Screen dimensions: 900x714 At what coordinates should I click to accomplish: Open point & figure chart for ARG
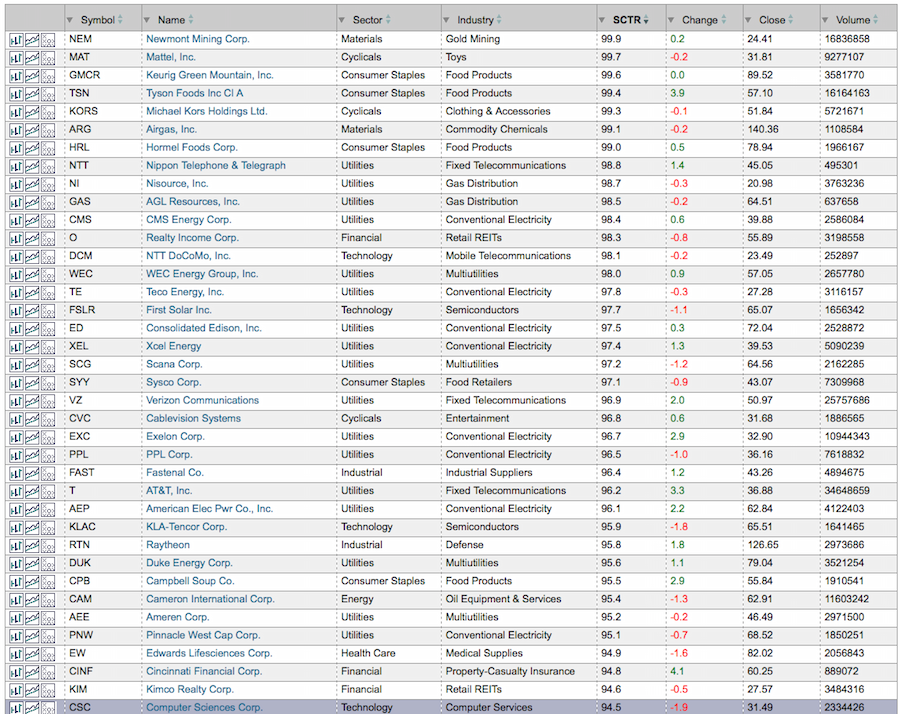tap(48, 130)
